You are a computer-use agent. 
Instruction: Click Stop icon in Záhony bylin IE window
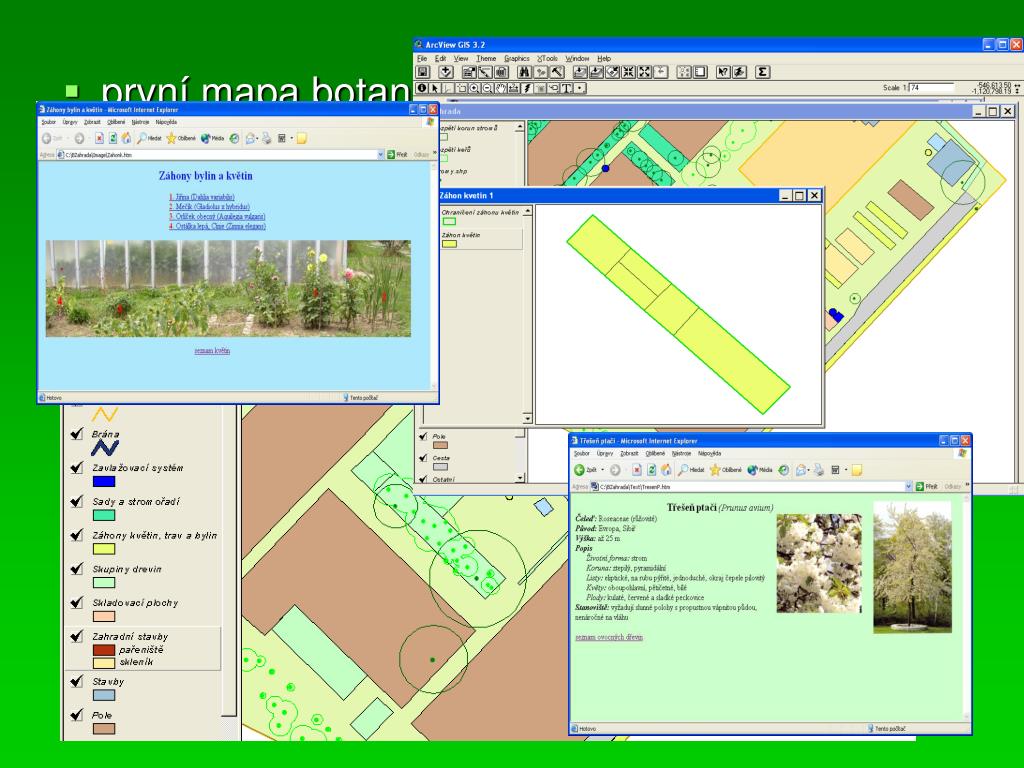[99, 138]
